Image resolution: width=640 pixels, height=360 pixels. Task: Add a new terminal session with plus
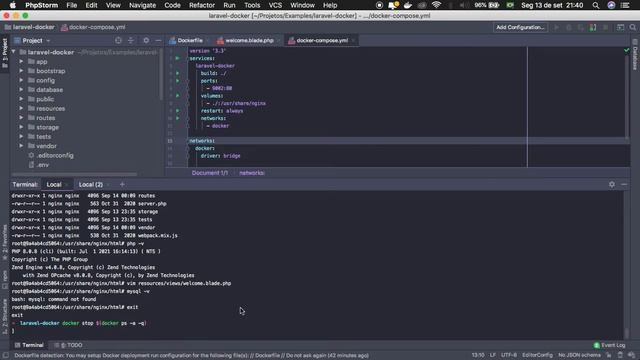pos(122,184)
